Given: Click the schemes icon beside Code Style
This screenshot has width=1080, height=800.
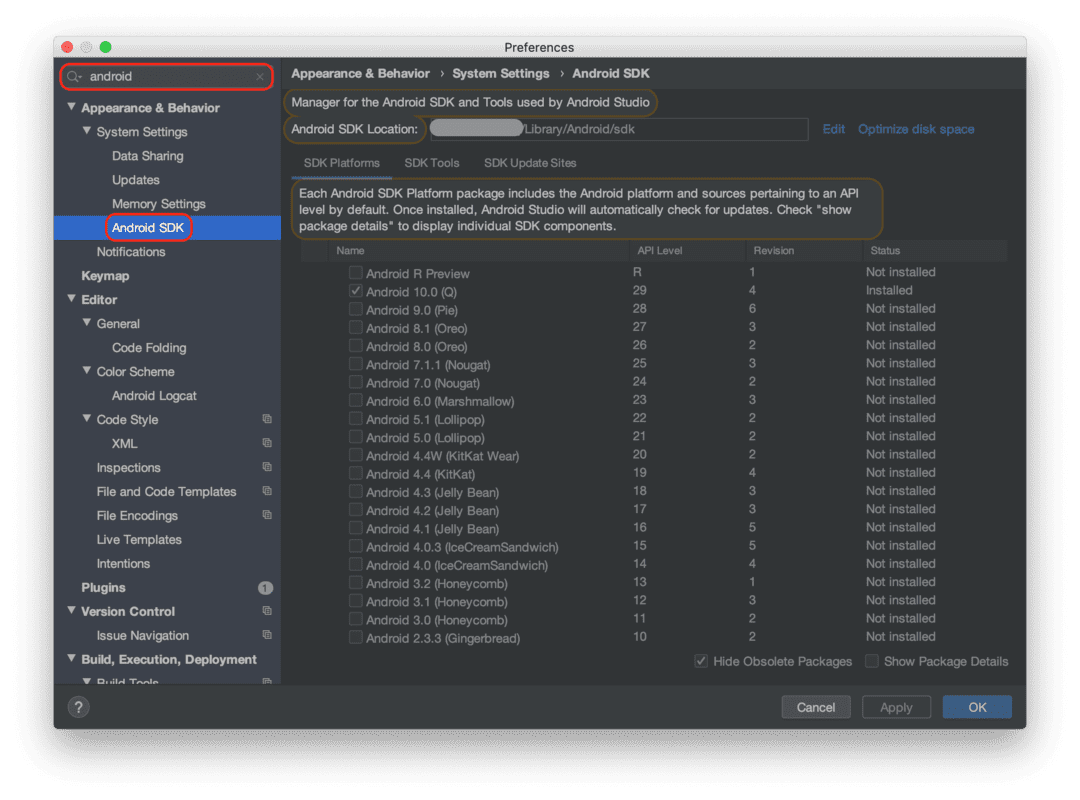Looking at the screenshot, I should pos(265,419).
